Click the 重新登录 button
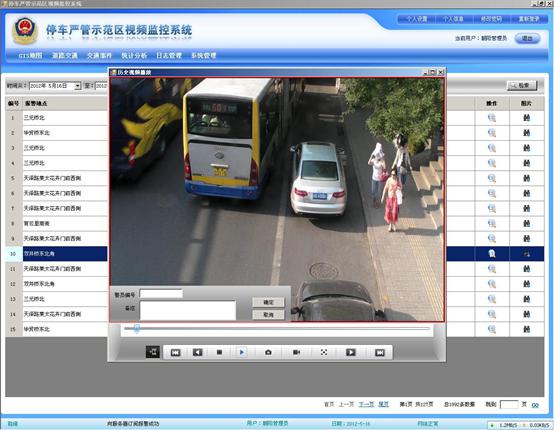This screenshot has height=430, width=555. click(529, 19)
